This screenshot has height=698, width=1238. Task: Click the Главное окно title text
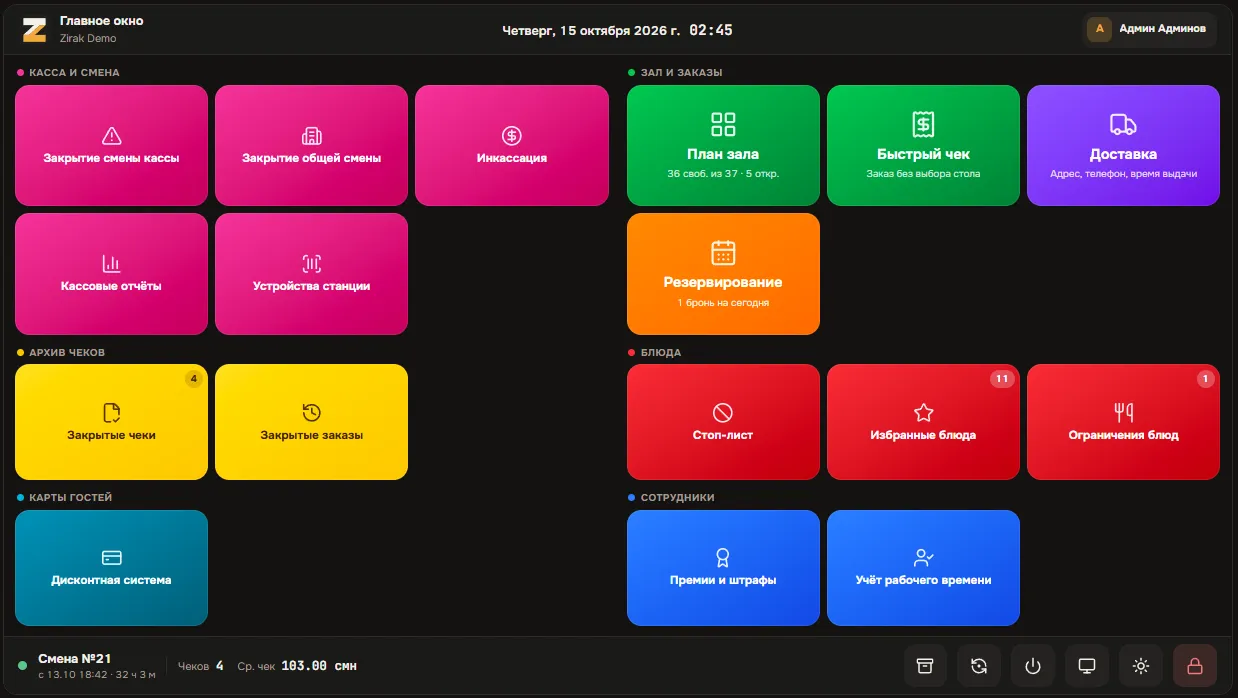pyautogui.click(x=101, y=21)
